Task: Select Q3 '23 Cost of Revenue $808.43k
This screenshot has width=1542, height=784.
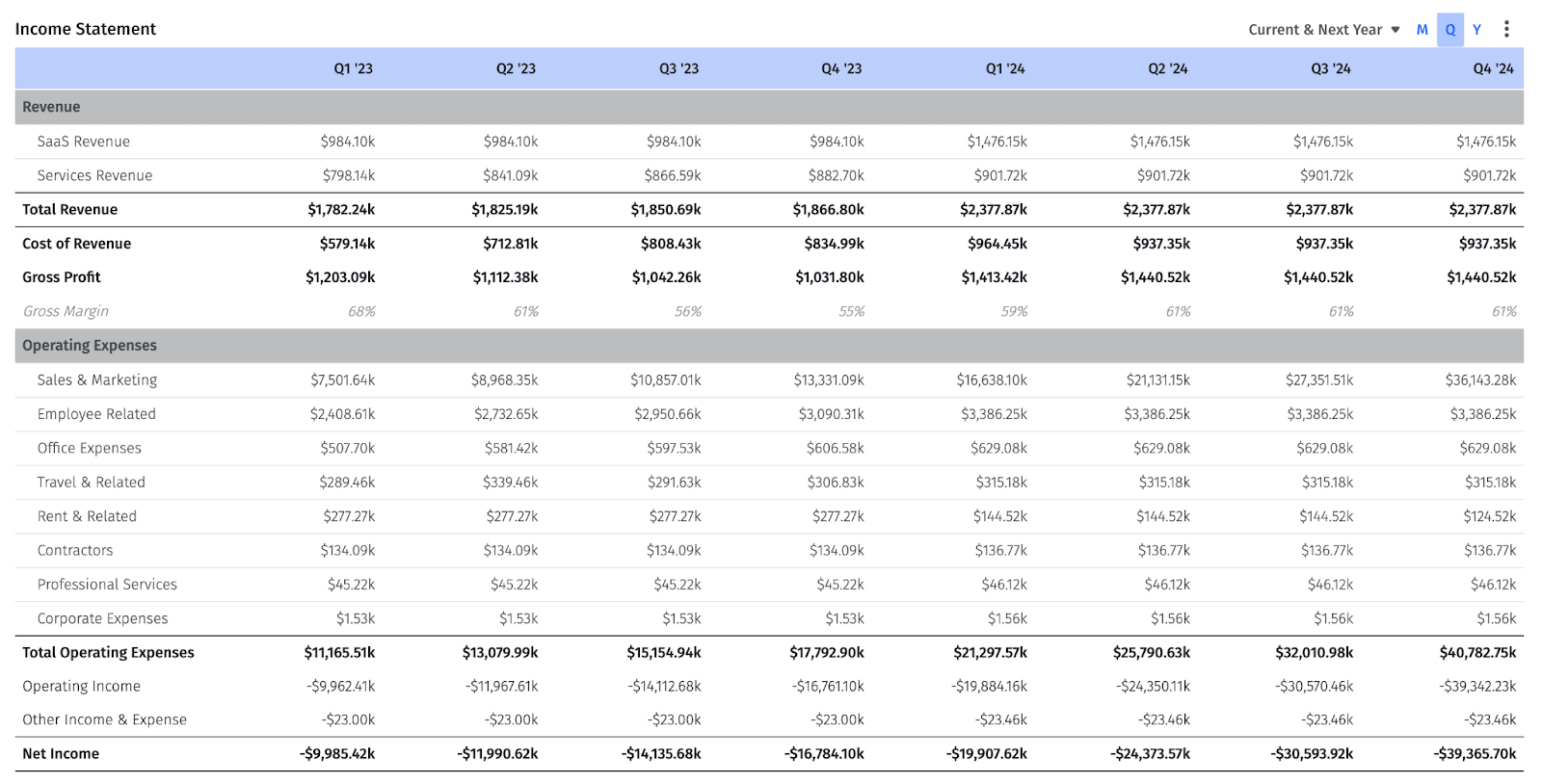Action: pyautogui.click(x=671, y=244)
